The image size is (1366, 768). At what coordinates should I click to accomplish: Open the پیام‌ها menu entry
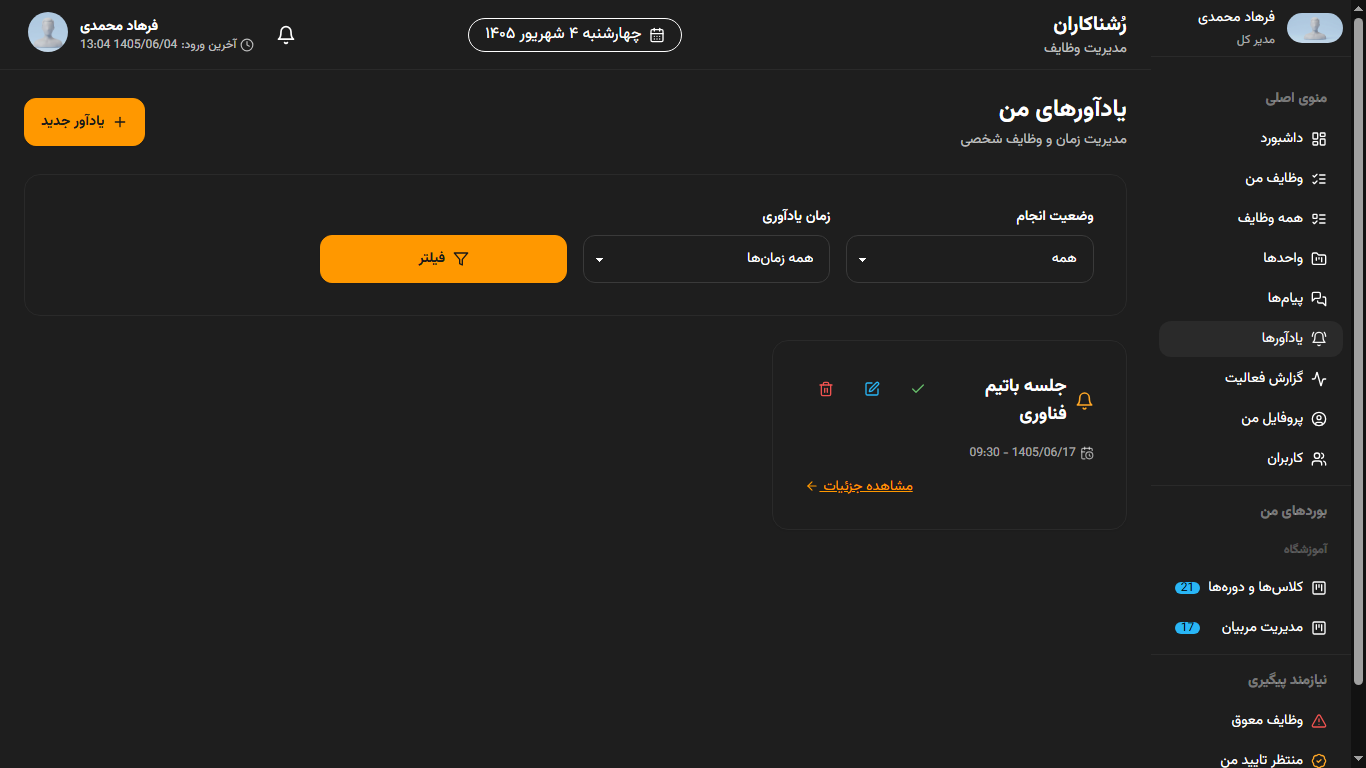[1251, 299]
